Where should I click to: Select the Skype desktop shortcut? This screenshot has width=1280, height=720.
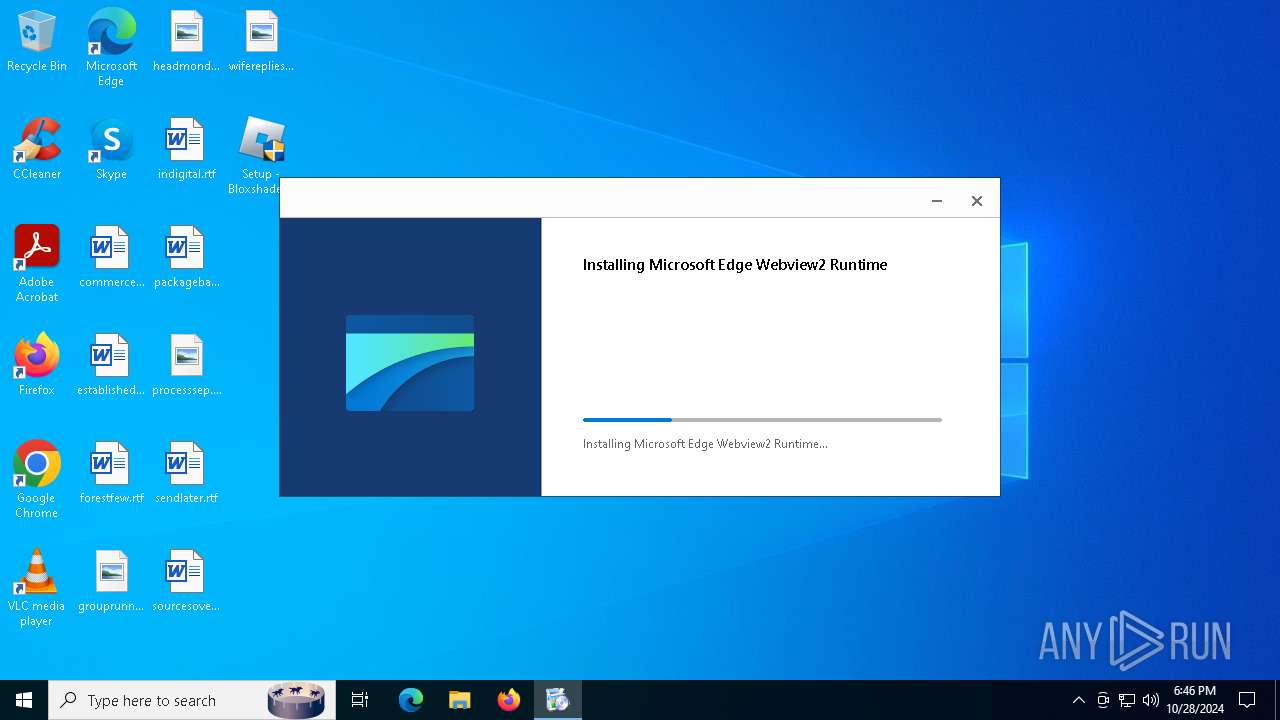111,150
